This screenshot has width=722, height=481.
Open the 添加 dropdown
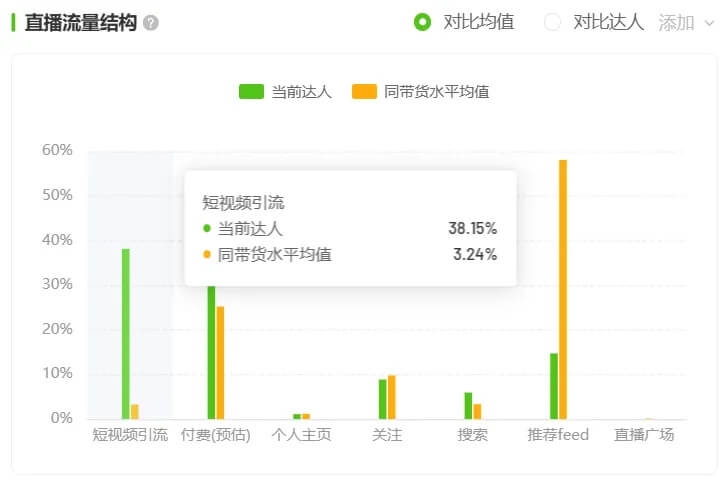pyautogui.click(x=686, y=23)
